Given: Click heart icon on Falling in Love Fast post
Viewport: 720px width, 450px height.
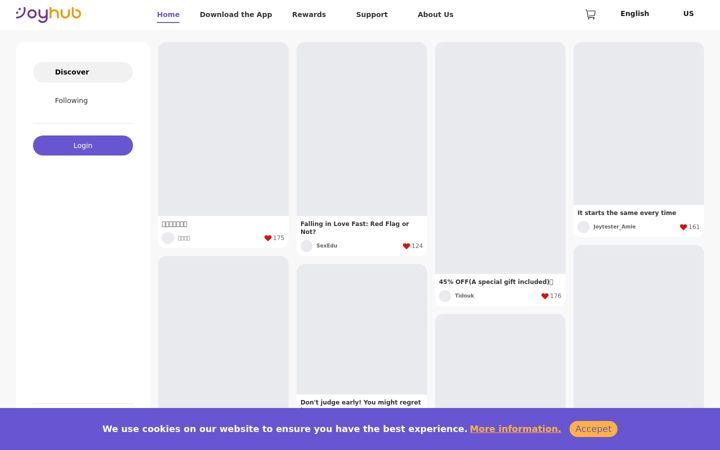Looking at the screenshot, I should pos(406,246).
